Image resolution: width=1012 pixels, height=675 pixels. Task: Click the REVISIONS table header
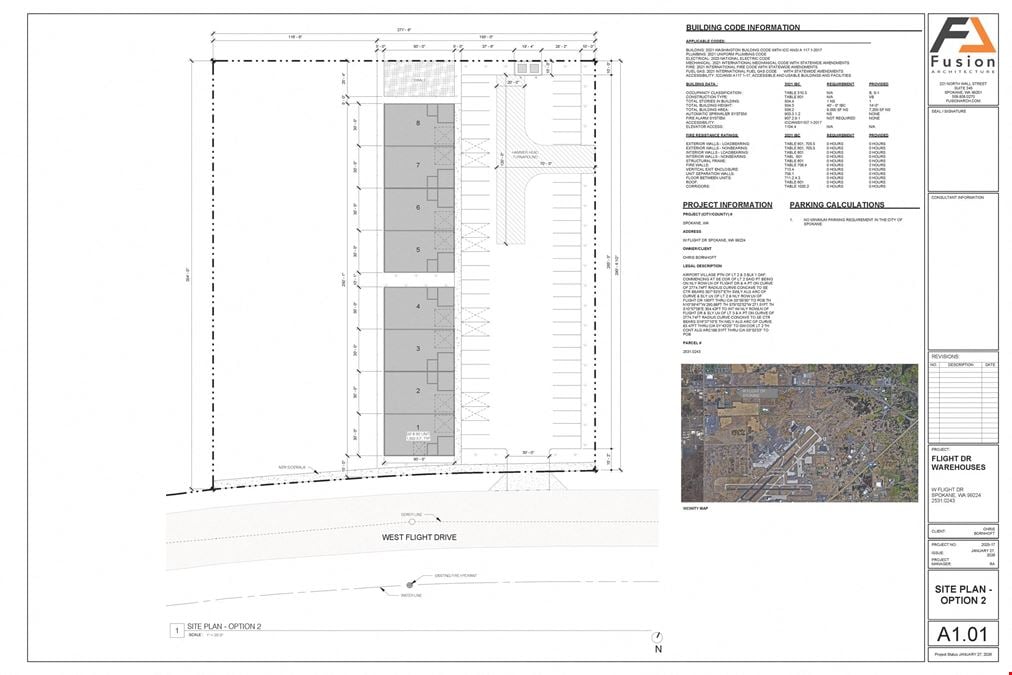945,357
